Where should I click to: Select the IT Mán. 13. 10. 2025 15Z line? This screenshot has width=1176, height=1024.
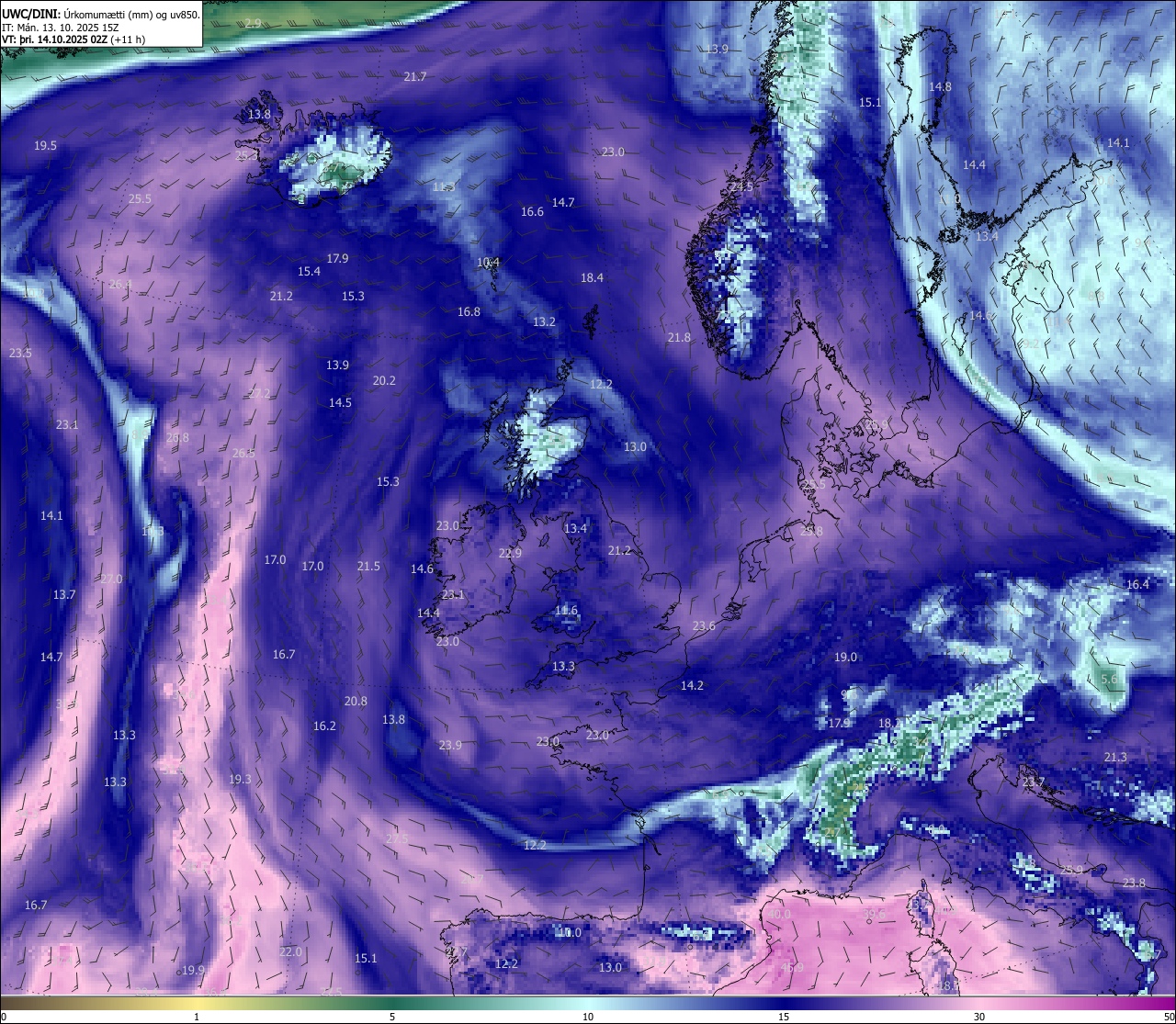tap(60, 28)
